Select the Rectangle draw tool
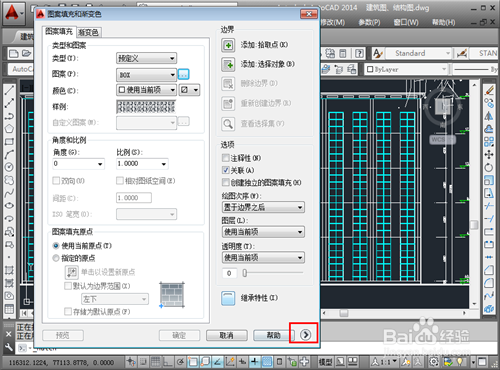Screen dimensions: 500x370 point(9,142)
